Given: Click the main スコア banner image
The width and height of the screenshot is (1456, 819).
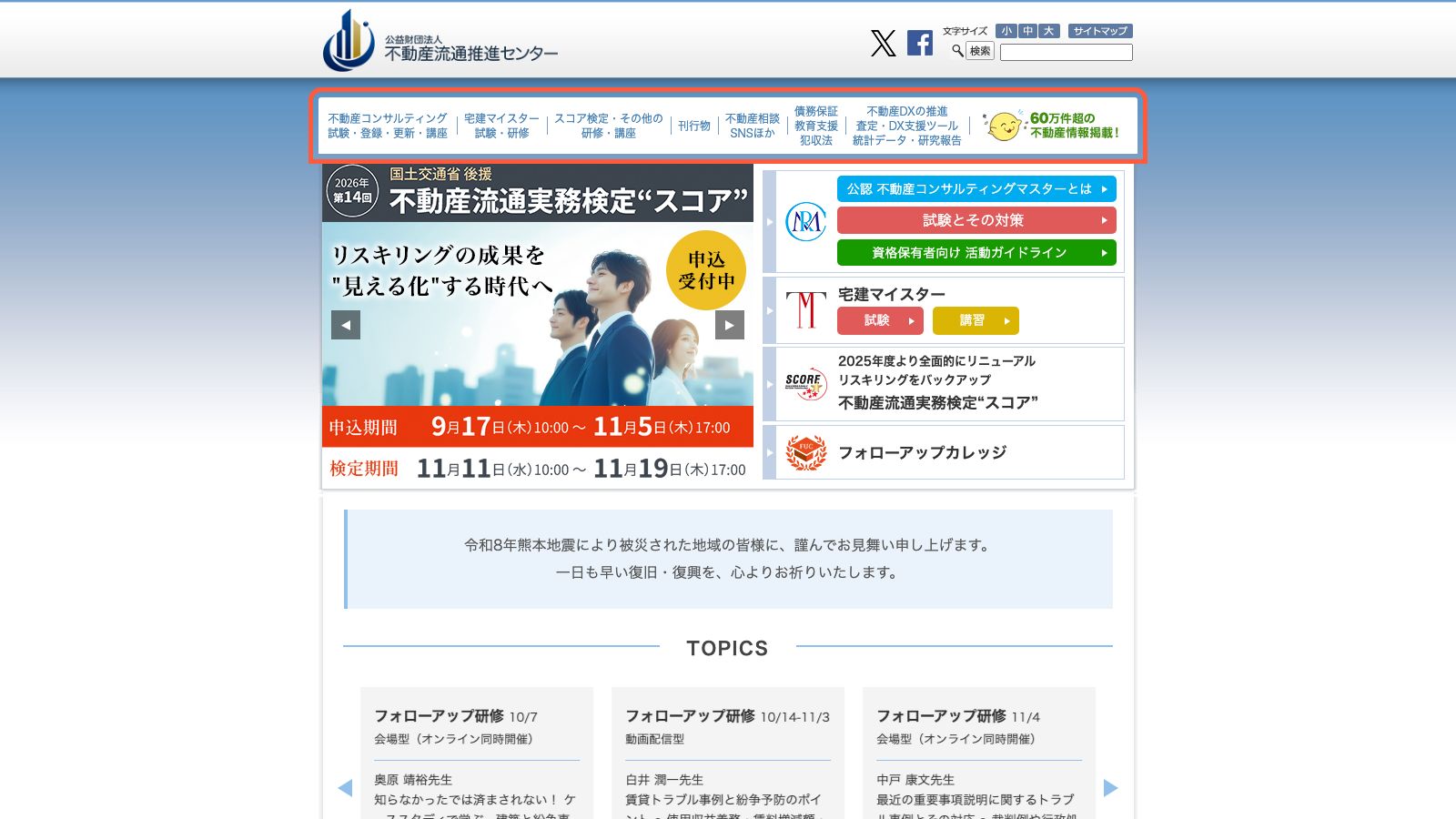Looking at the screenshot, I should click(538, 326).
